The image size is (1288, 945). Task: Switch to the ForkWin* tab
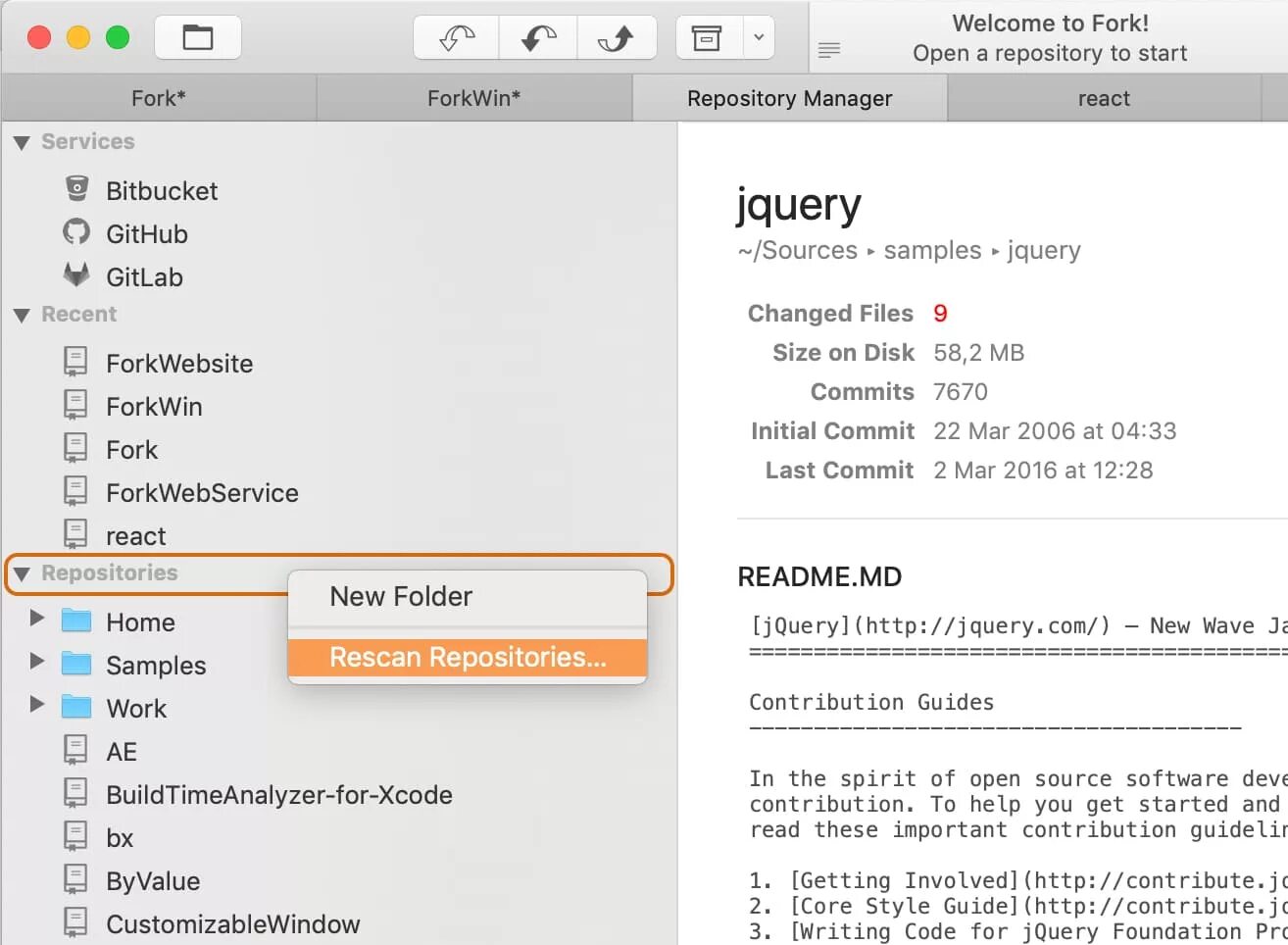tap(474, 98)
